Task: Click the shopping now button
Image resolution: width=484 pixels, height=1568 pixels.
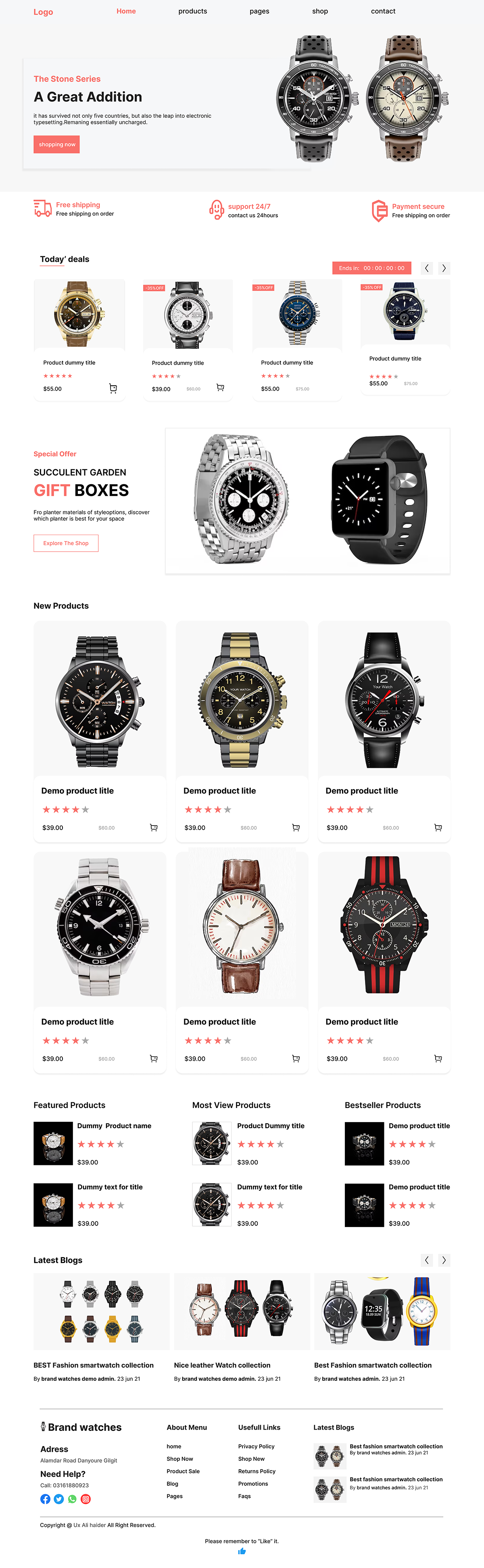Action: (56, 144)
